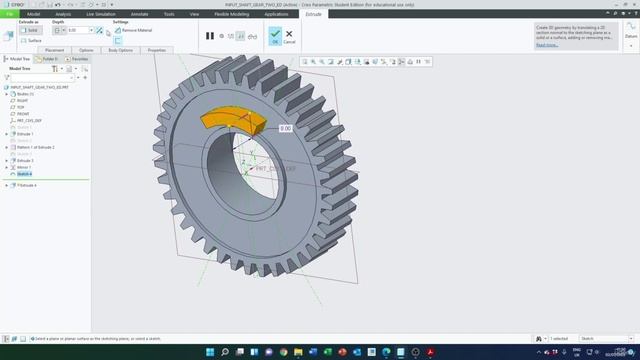Screen dimensions: 640x360
Task: Expand the Extrude 1 feature
Action: tap(7, 134)
